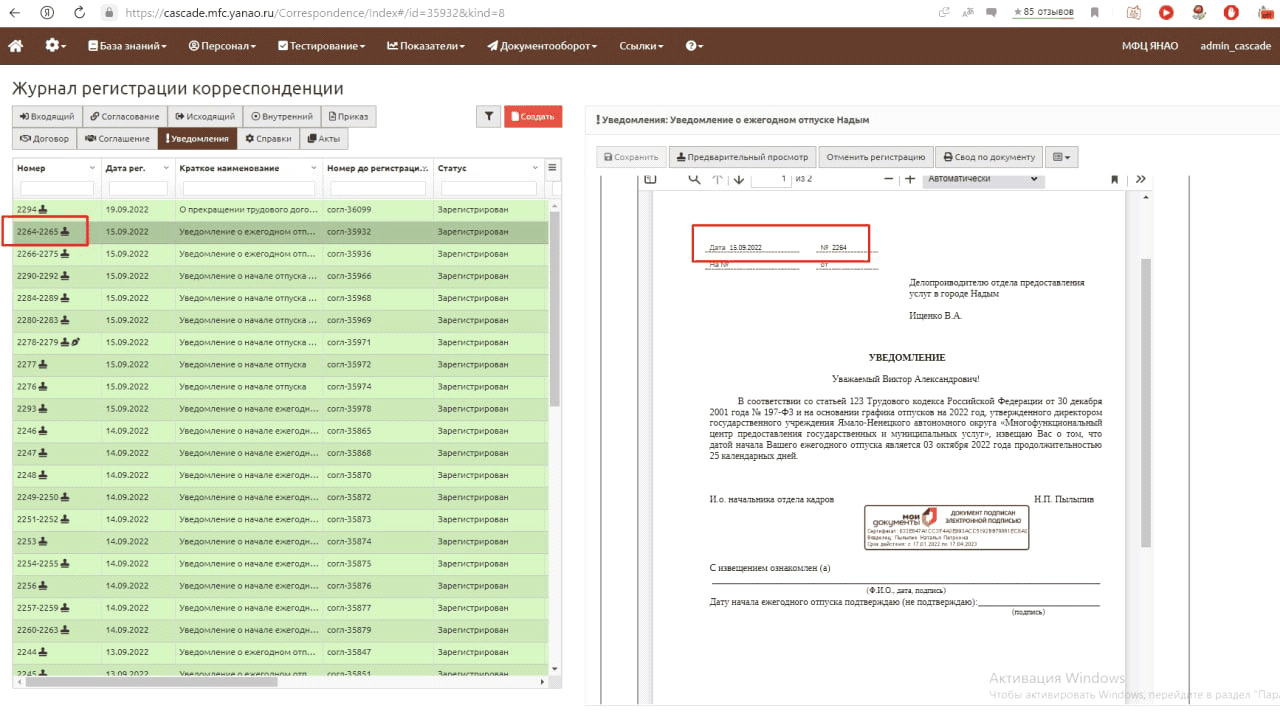Screen dimensions: 1280x728
Task: Zoom out the PDF with minus
Action: [888, 179]
